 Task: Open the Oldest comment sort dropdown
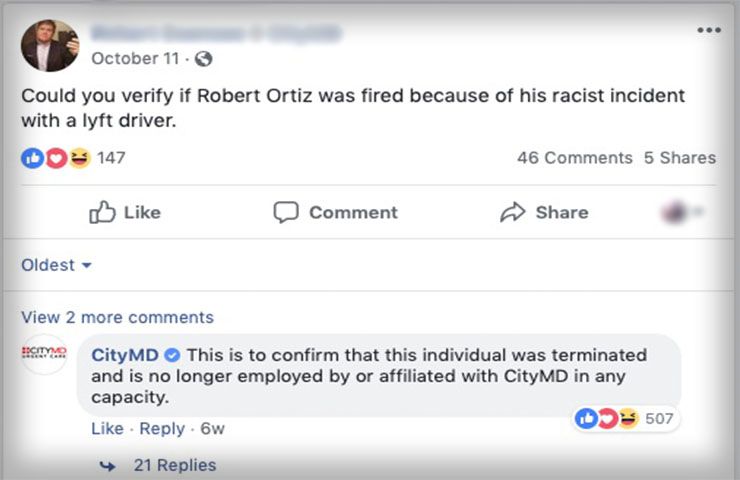tap(56, 265)
